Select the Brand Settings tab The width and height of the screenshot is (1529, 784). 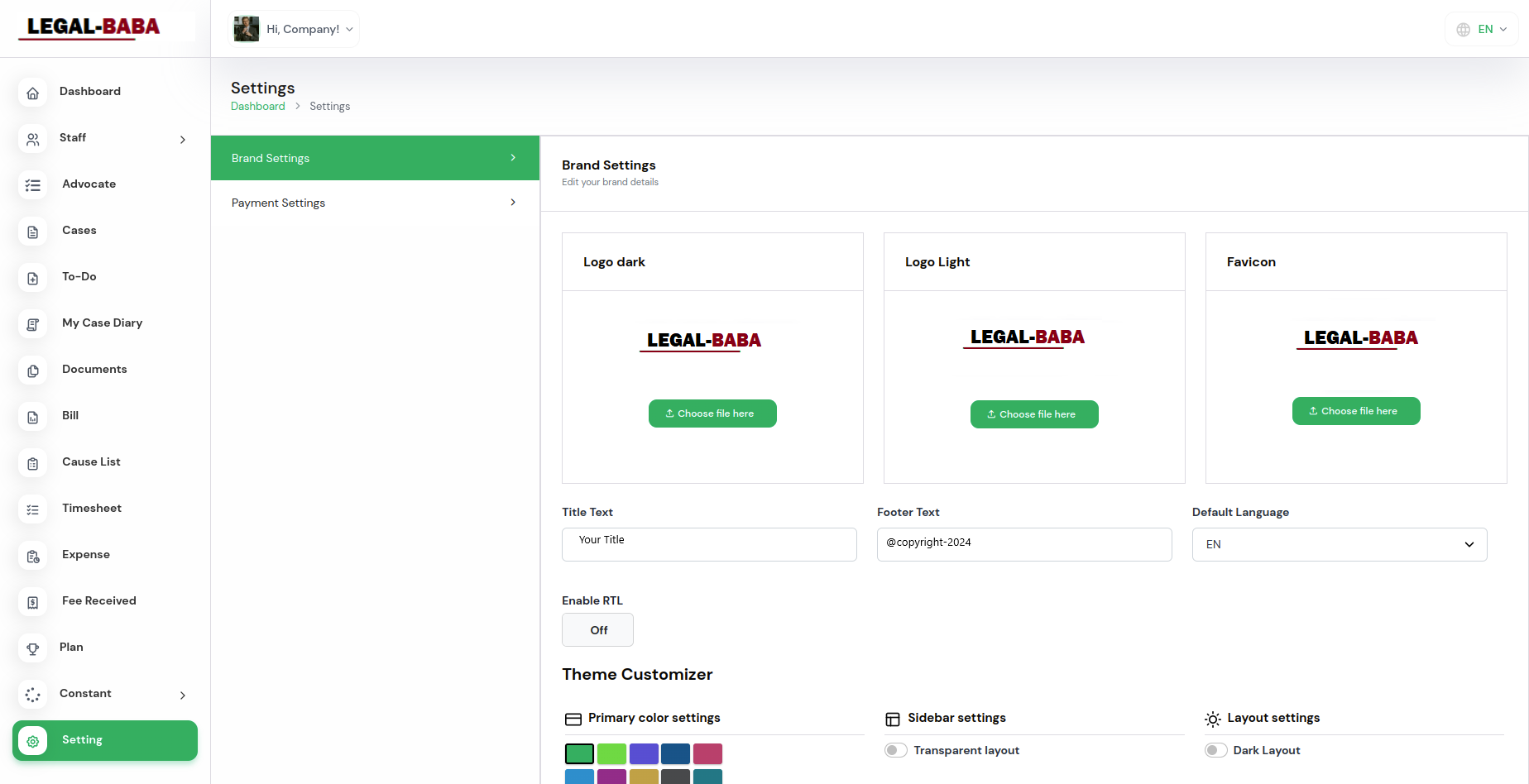pos(375,158)
